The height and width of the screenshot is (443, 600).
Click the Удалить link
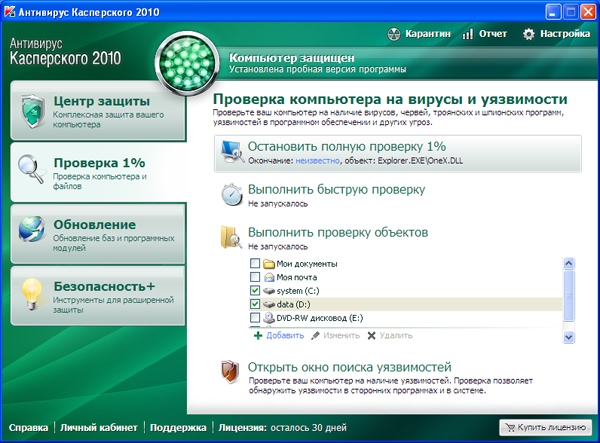[x=396, y=336]
